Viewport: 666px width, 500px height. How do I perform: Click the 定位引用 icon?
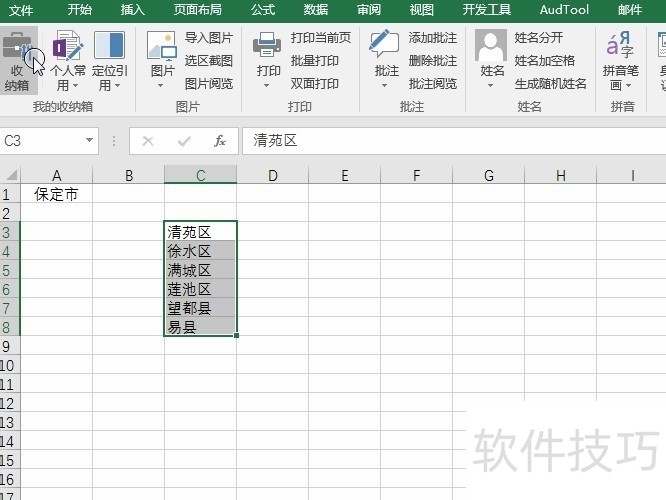coord(110,45)
